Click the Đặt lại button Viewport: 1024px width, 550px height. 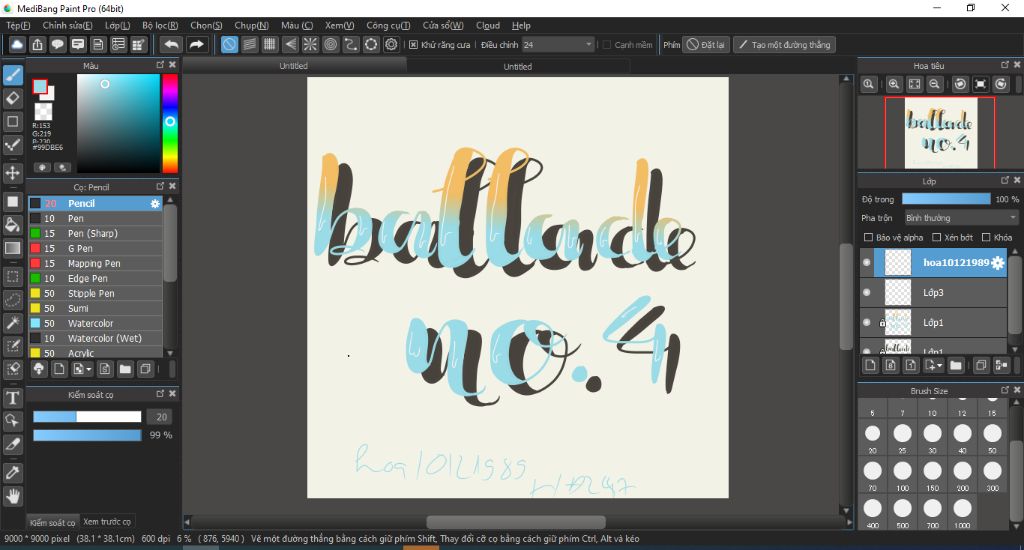[x=706, y=44]
